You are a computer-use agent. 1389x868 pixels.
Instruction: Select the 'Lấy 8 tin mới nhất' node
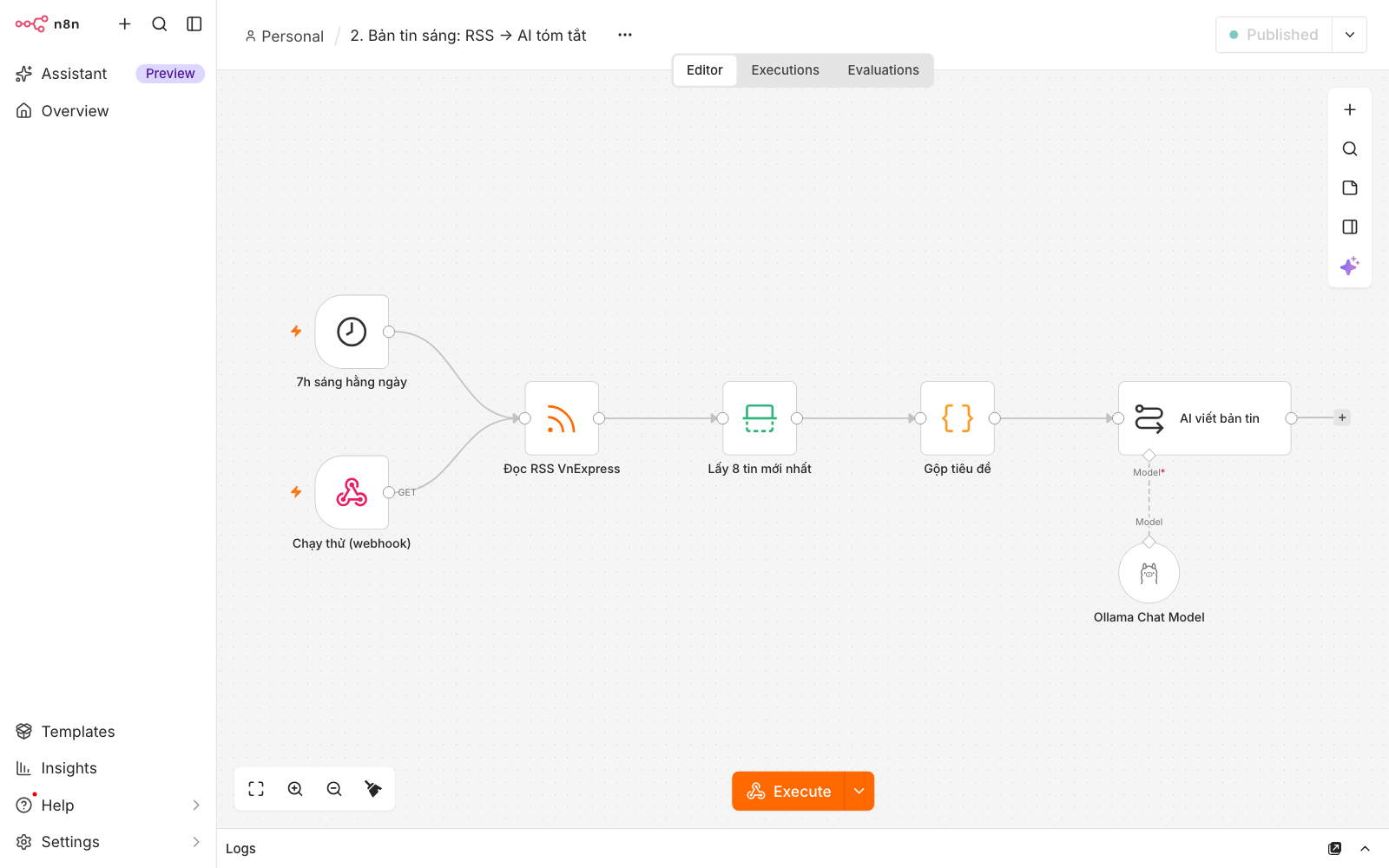pos(760,418)
